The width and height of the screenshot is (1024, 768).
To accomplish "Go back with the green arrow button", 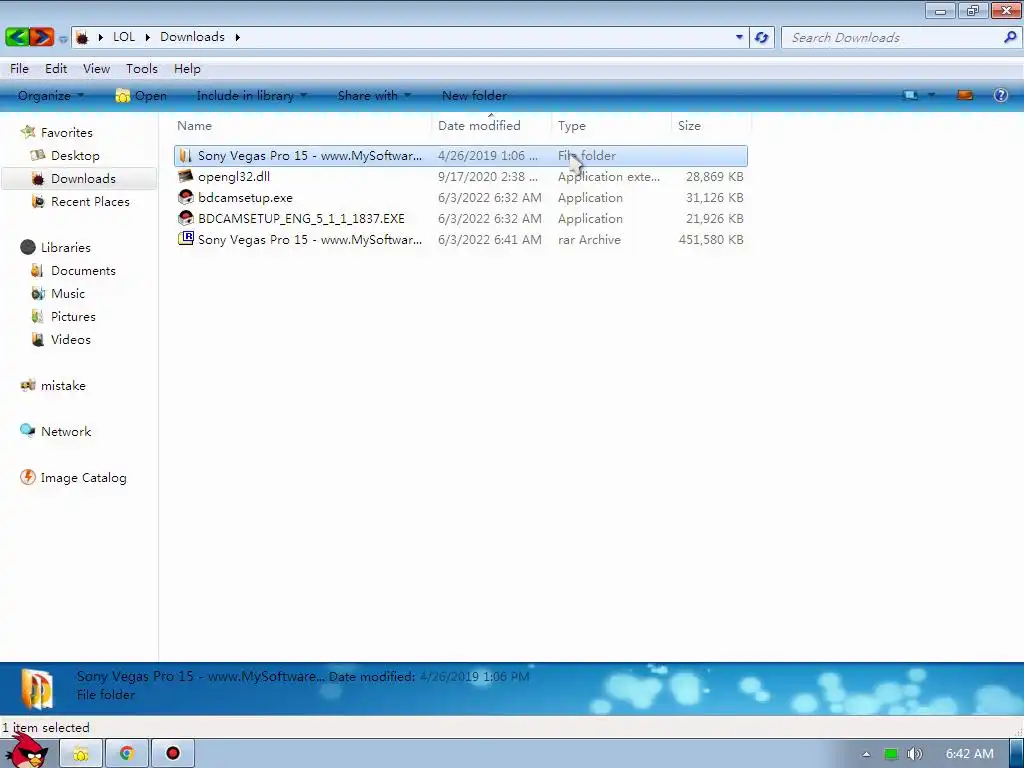I will [x=16, y=37].
